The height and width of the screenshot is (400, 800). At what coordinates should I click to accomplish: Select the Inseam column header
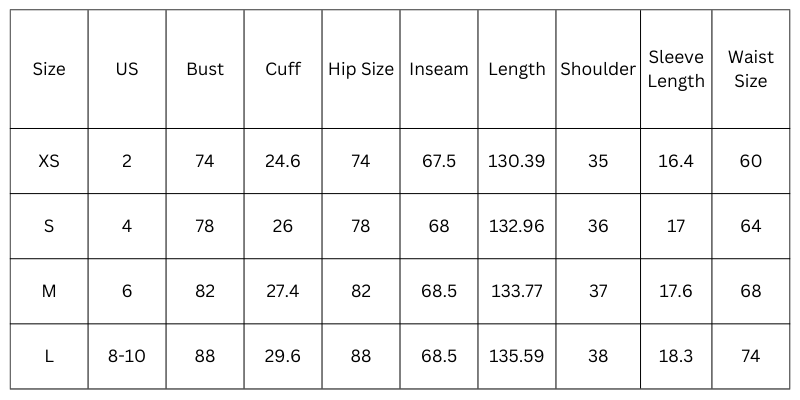click(x=439, y=69)
